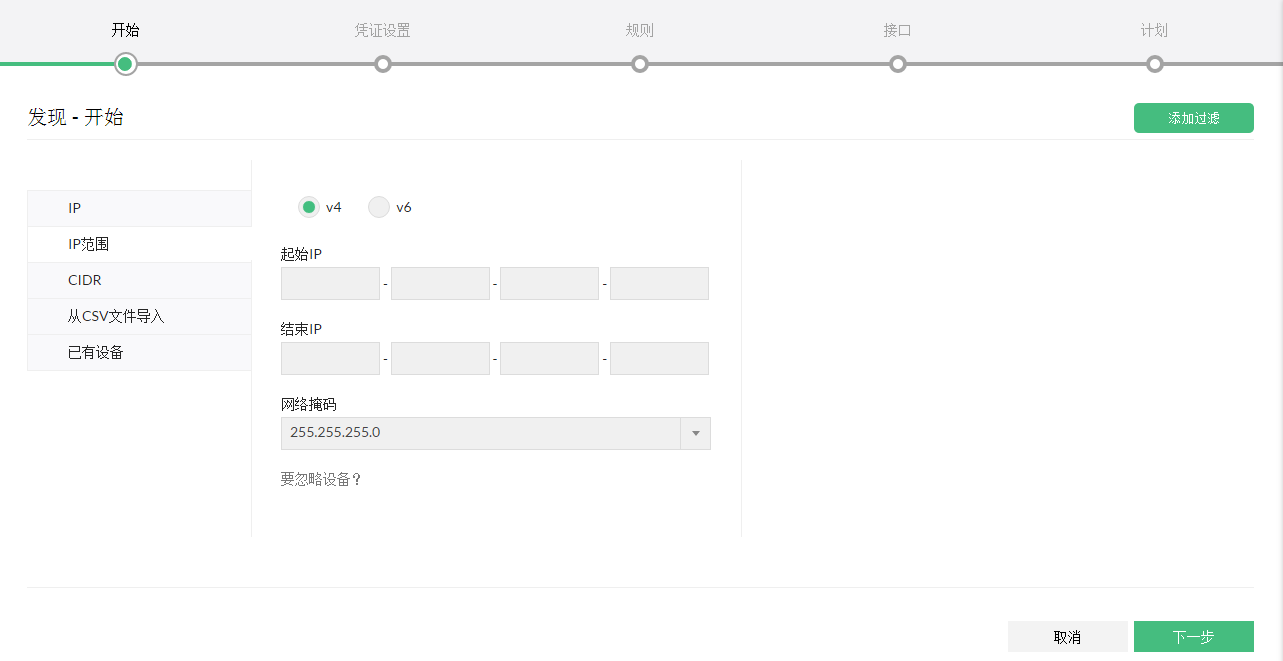Click the 接口 step circle marker
1283x661 pixels.
point(898,64)
